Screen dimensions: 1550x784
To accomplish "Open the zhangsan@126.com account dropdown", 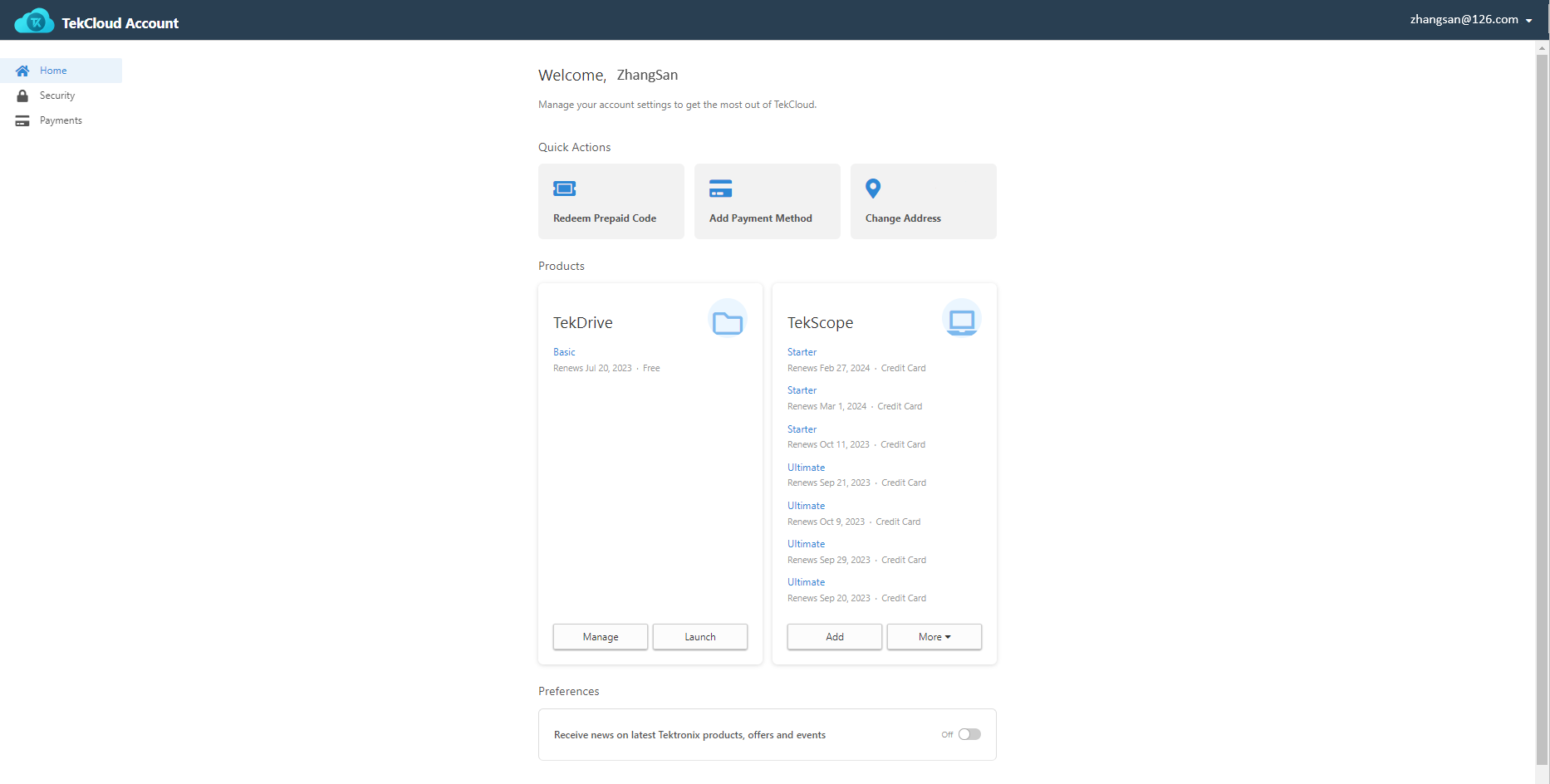I will pos(1471,20).
